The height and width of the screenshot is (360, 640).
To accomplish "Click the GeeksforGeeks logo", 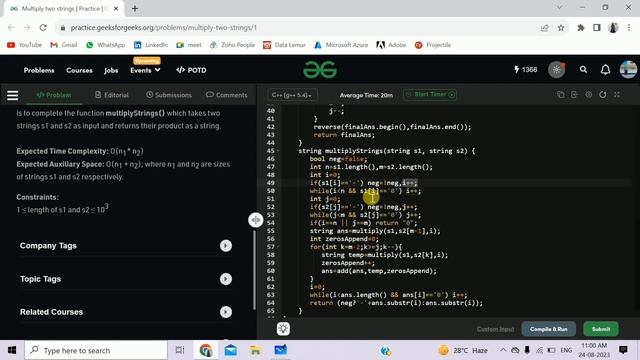I will click(x=320, y=70).
